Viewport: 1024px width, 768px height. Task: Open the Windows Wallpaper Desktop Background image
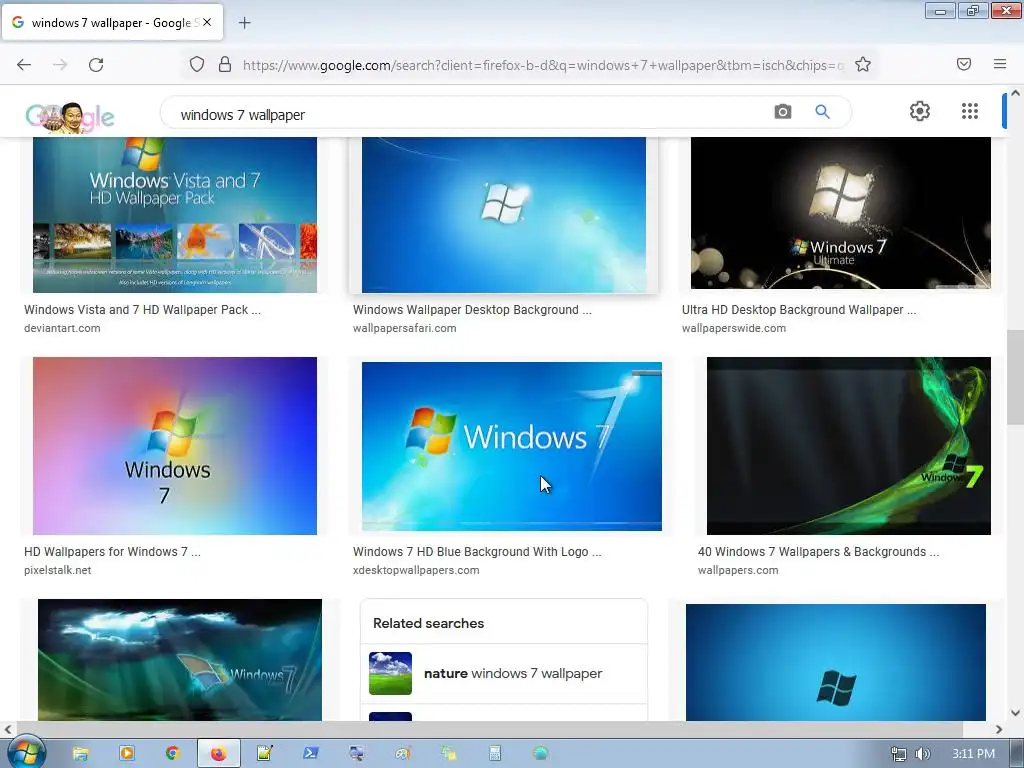coord(504,215)
